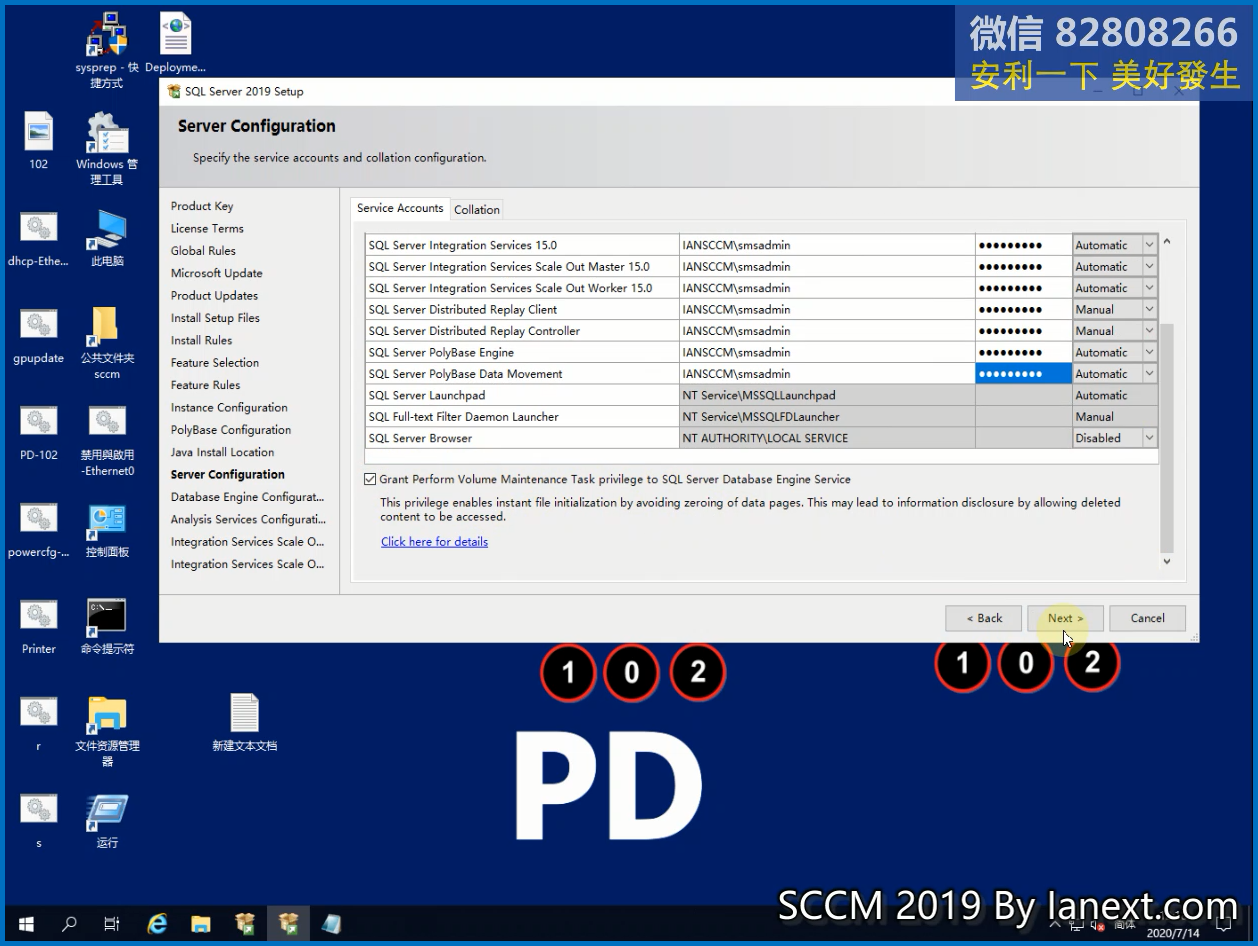Screen dimensions: 1258x946
Task: Open taskbar Search
Action: (69, 924)
